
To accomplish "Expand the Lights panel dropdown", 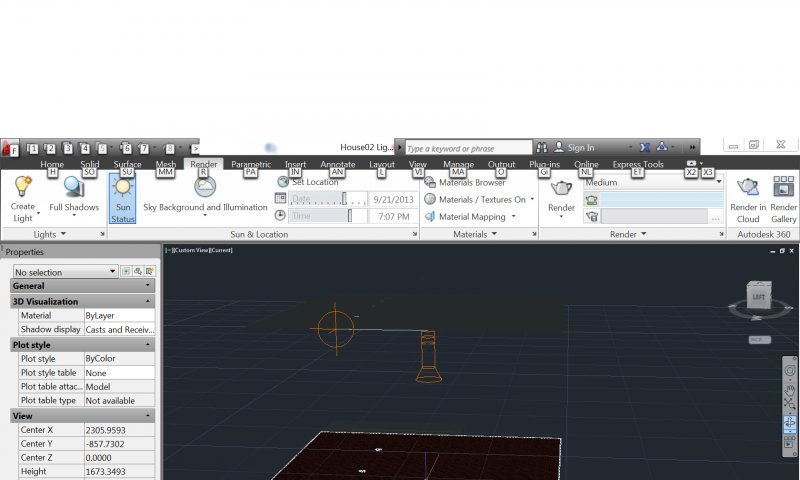I will coord(63,234).
